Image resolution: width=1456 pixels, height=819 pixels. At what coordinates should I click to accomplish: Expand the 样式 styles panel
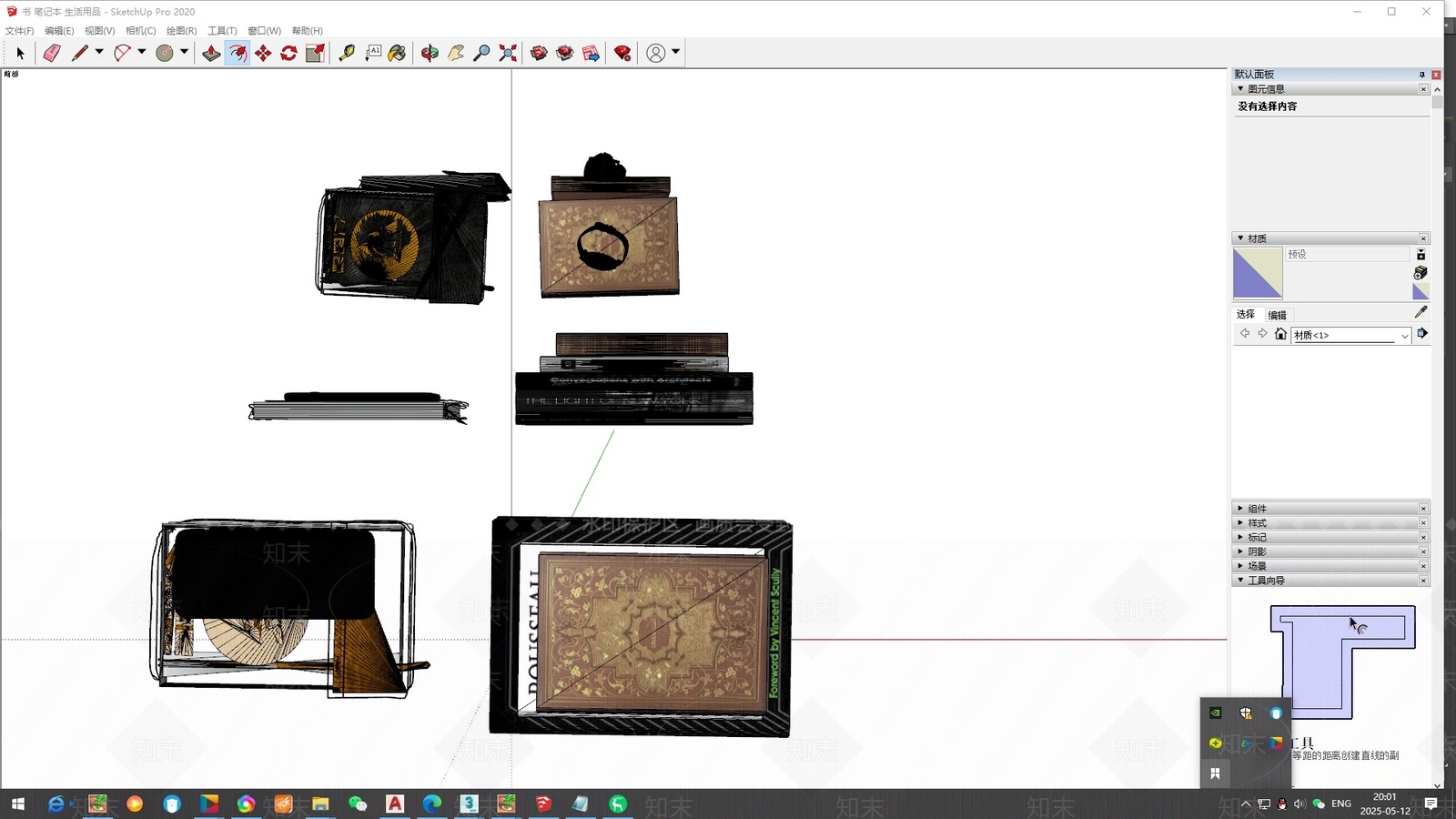point(1240,523)
